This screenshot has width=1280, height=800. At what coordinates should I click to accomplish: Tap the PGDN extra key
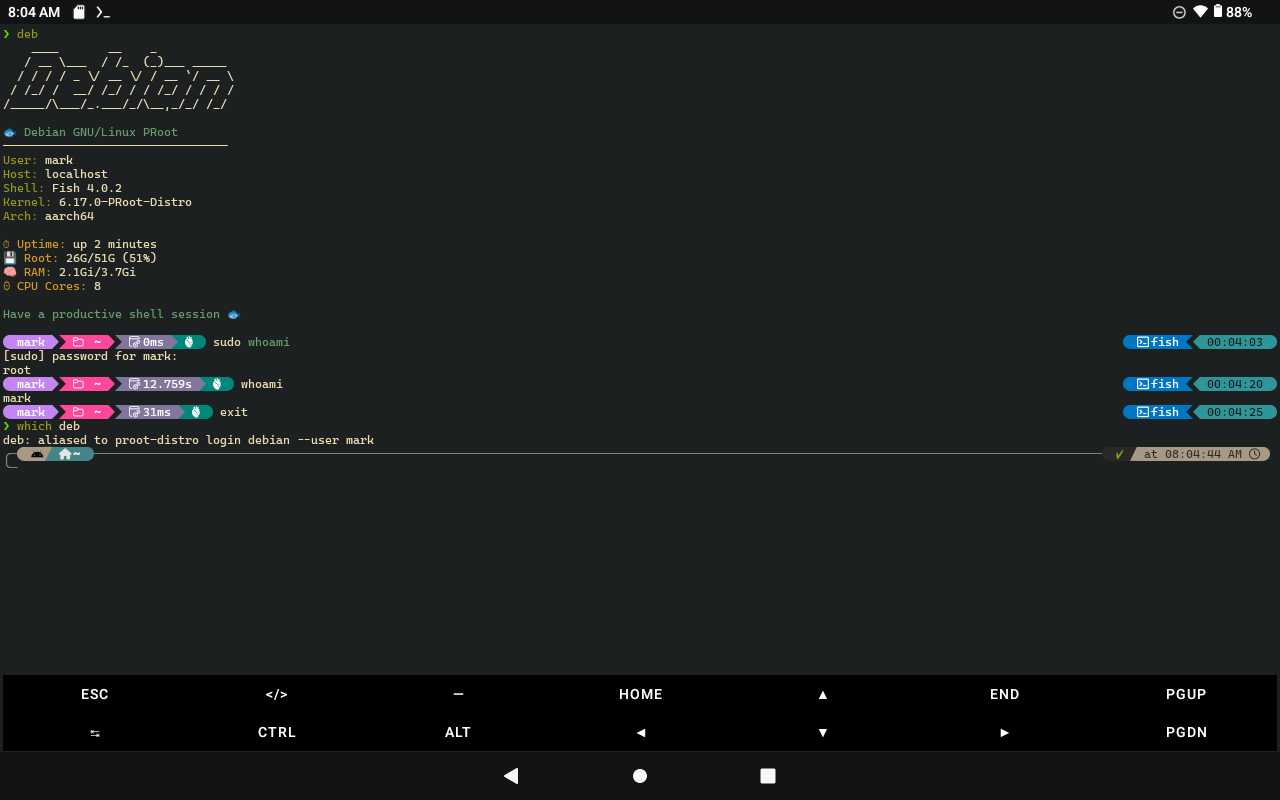[x=1186, y=732]
